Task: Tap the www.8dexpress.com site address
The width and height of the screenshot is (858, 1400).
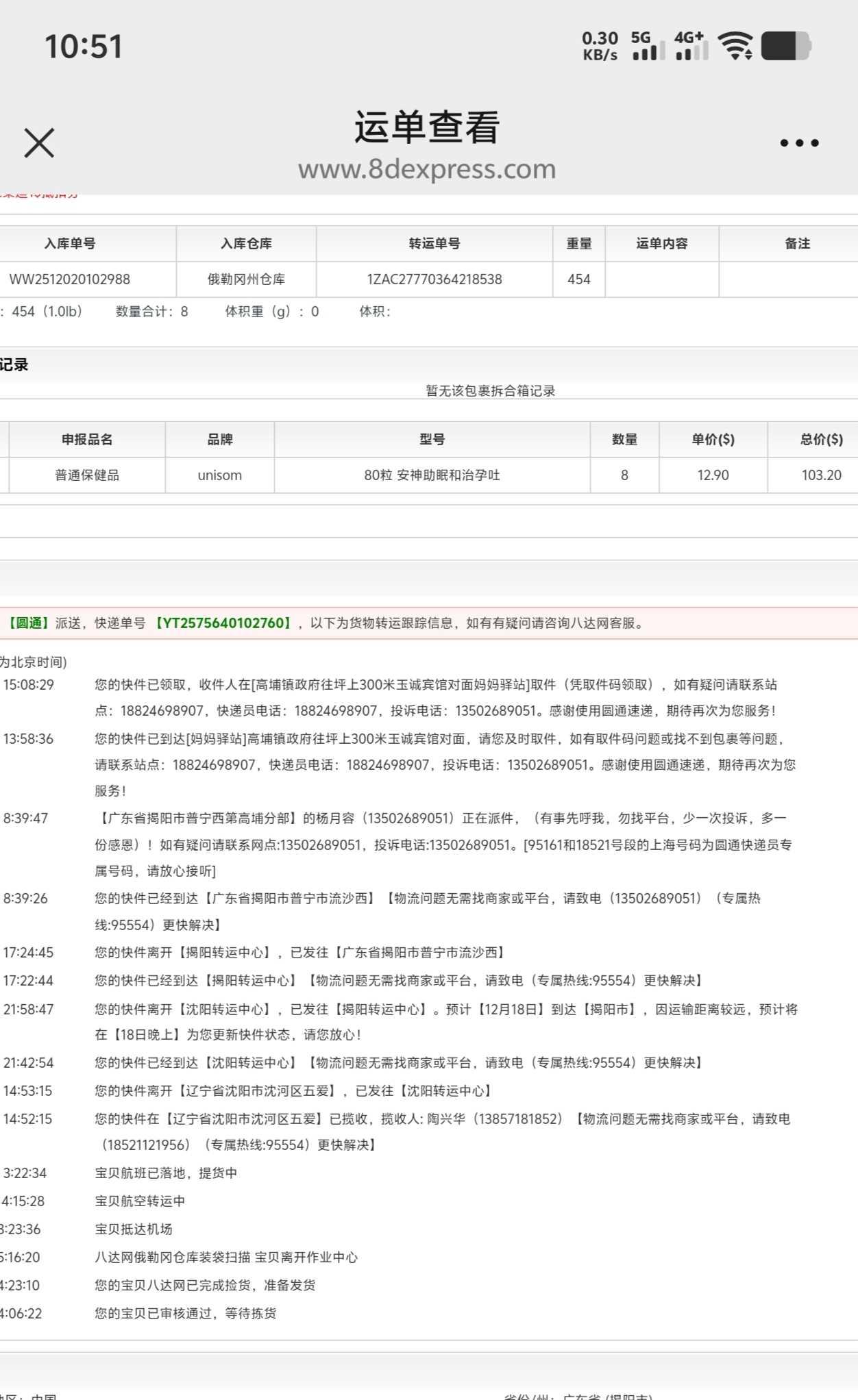Action: click(x=426, y=168)
